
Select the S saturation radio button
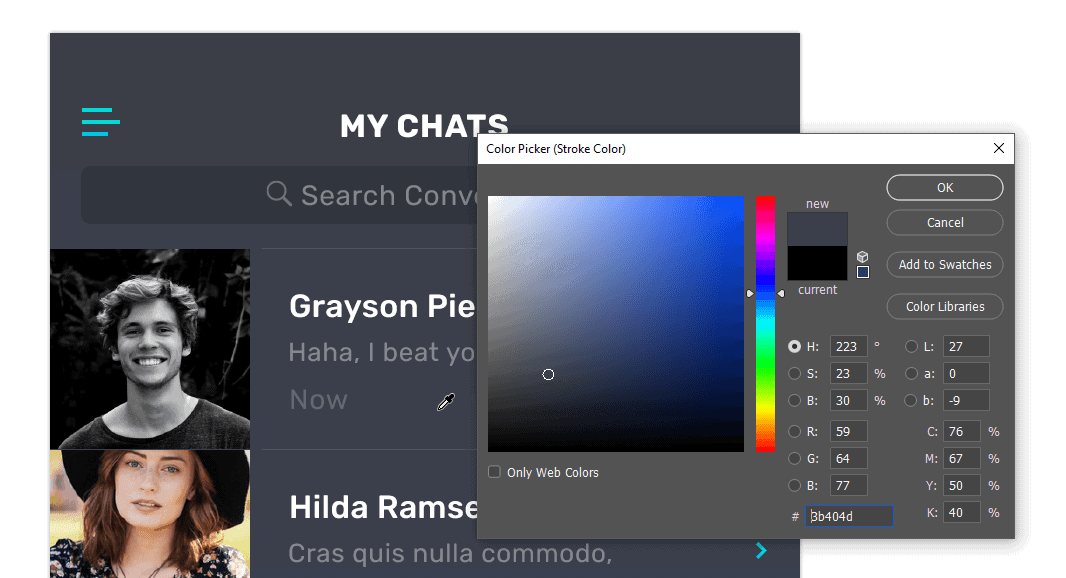[794, 373]
